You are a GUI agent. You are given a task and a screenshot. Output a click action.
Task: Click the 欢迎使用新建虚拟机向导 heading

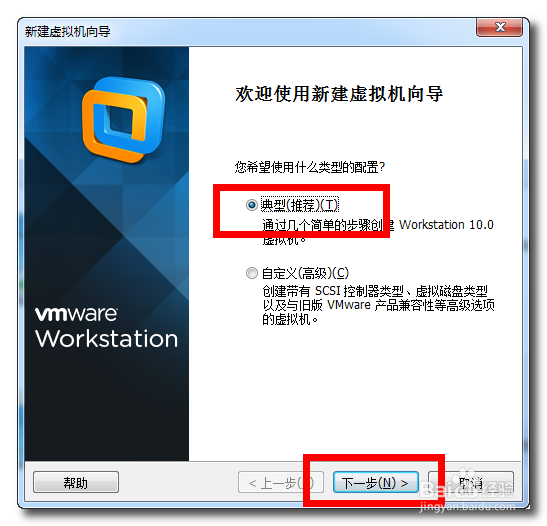tap(339, 94)
